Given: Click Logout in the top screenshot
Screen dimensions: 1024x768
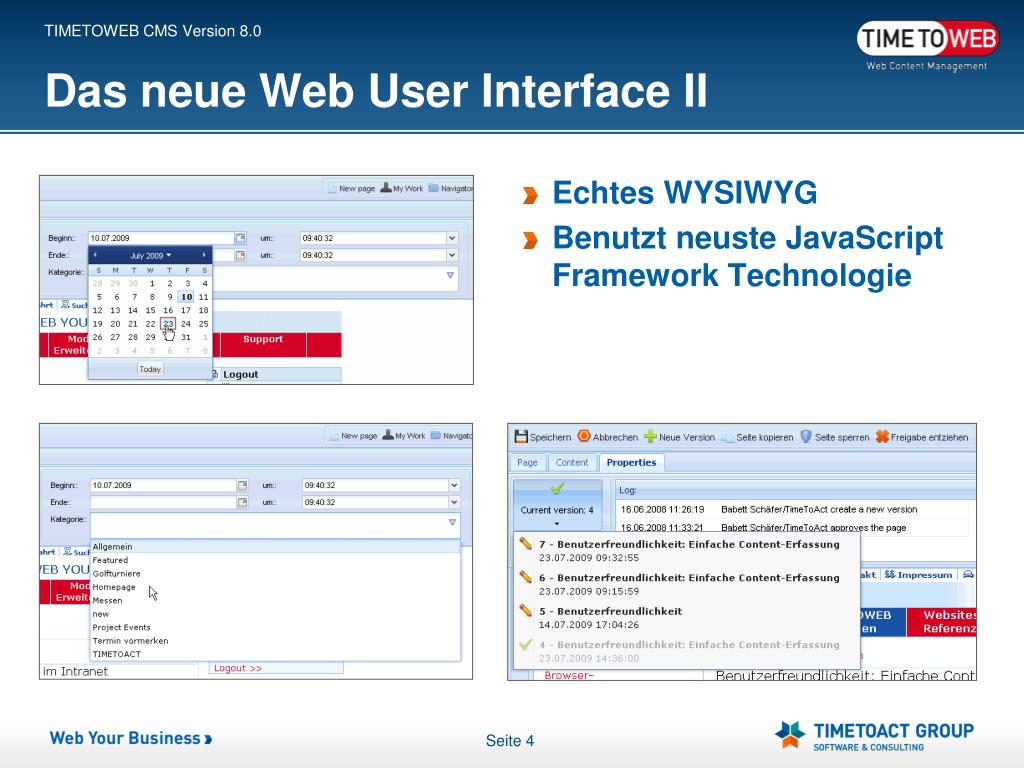Looking at the screenshot, I should [240, 374].
